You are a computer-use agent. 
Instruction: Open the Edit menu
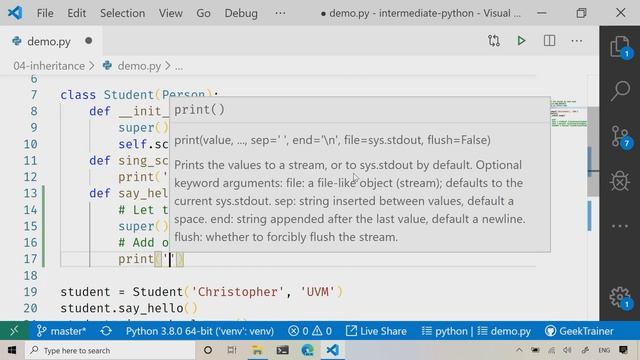[77, 13]
